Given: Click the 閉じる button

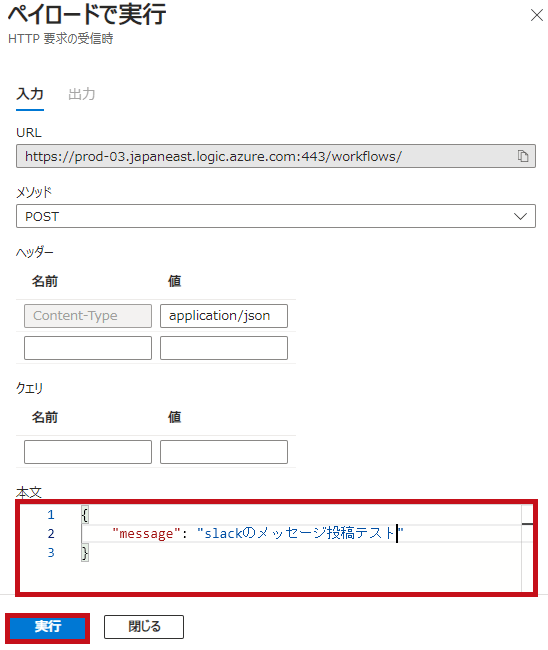Looking at the screenshot, I should click(x=144, y=627).
